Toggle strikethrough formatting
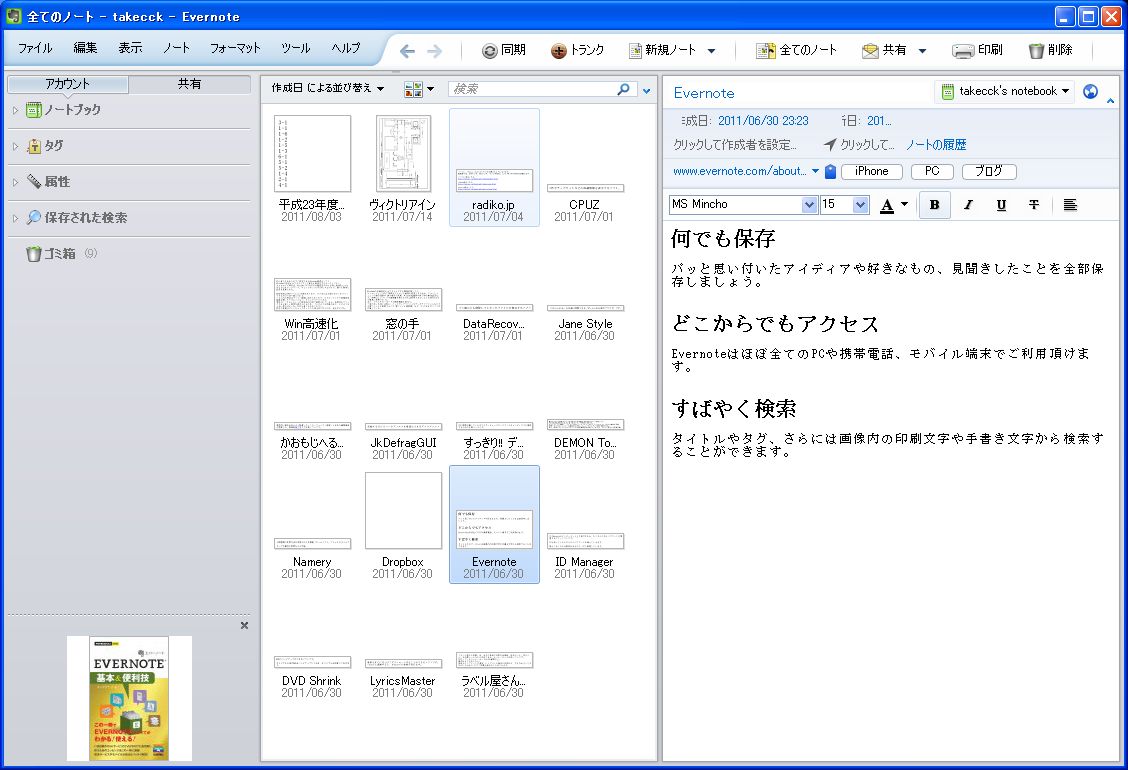The width and height of the screenshot is (1128, 770). 1034,205
